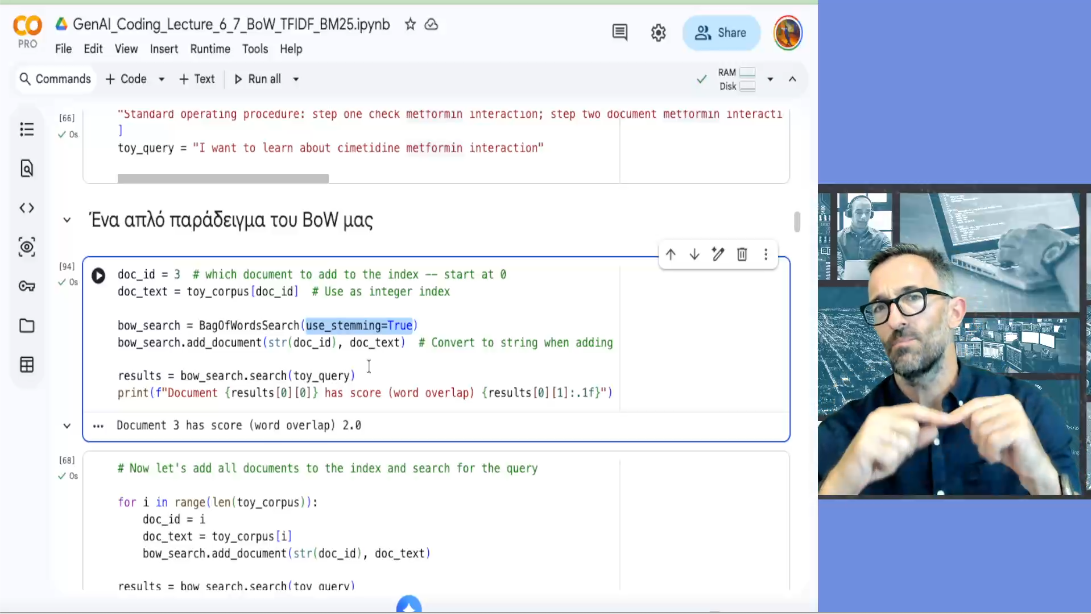1091x614 pixels.
Task: Open the variables inspector sidebar icon
Action: pos(27,247)
